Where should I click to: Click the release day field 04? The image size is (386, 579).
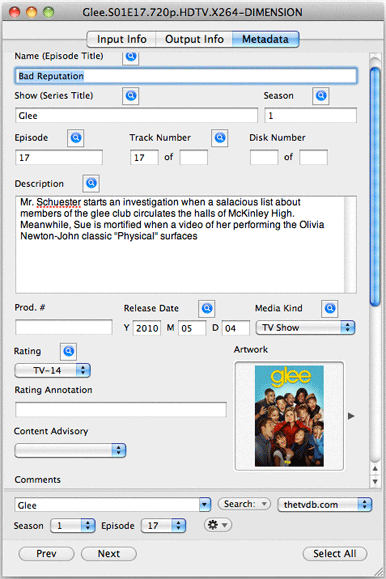coord(236,328)
